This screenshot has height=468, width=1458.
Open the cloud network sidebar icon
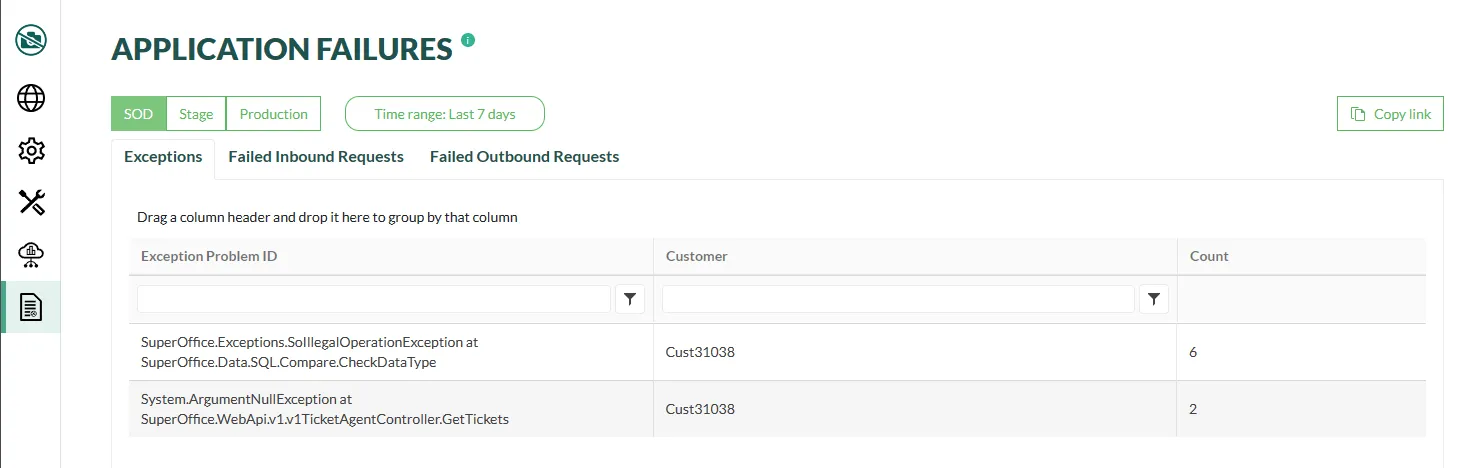coord(31,255)
